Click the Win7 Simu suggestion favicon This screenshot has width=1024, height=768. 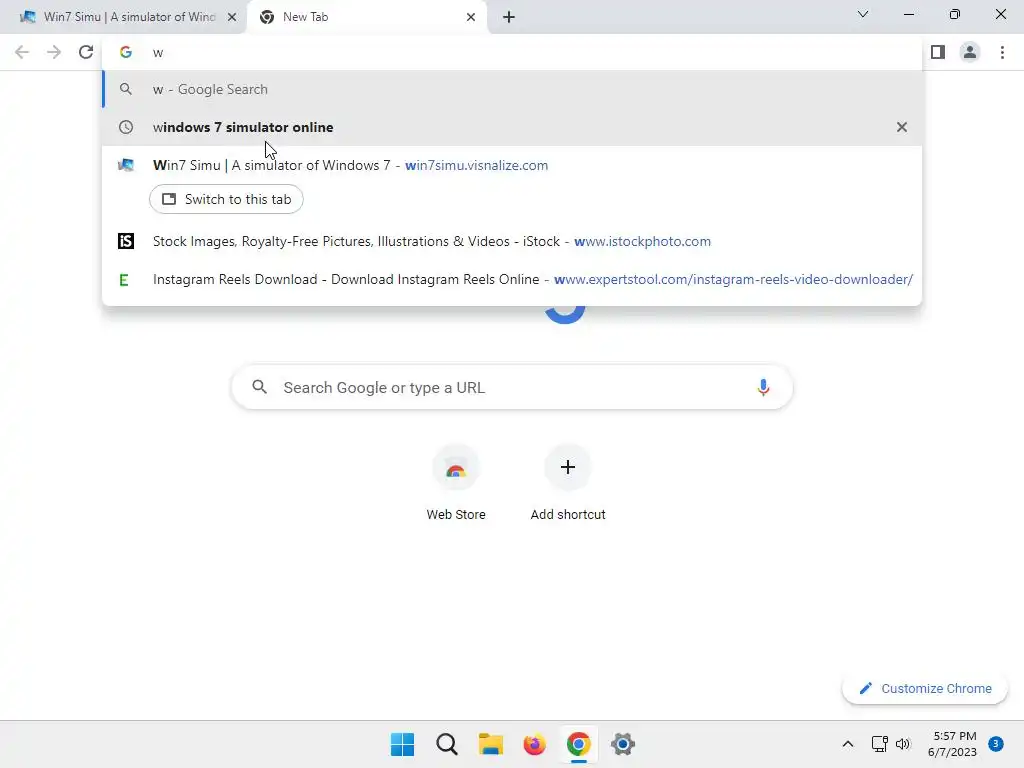[125, 165]
